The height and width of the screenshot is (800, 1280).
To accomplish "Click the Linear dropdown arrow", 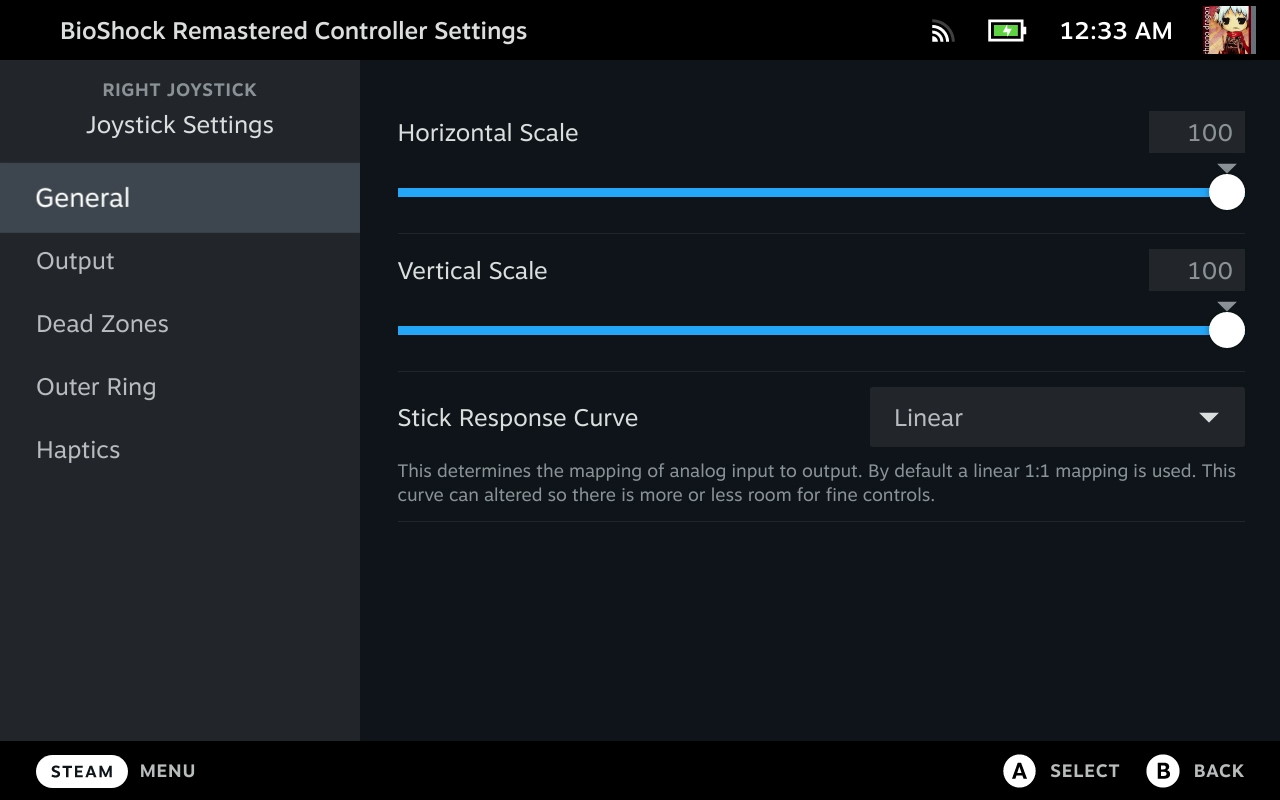I will (x=1208, y=417).
